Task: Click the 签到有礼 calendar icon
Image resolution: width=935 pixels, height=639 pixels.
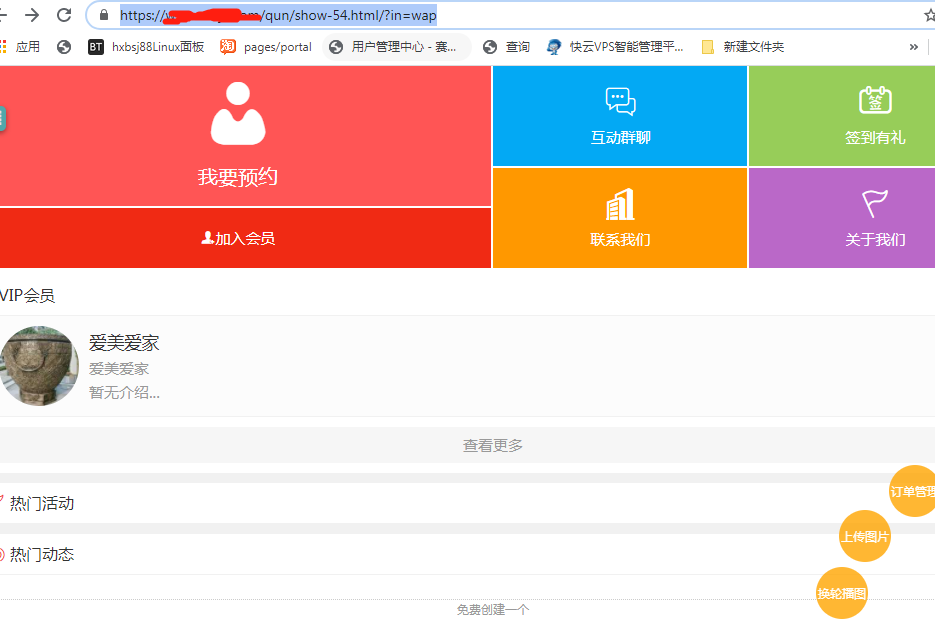Action: 875,100
